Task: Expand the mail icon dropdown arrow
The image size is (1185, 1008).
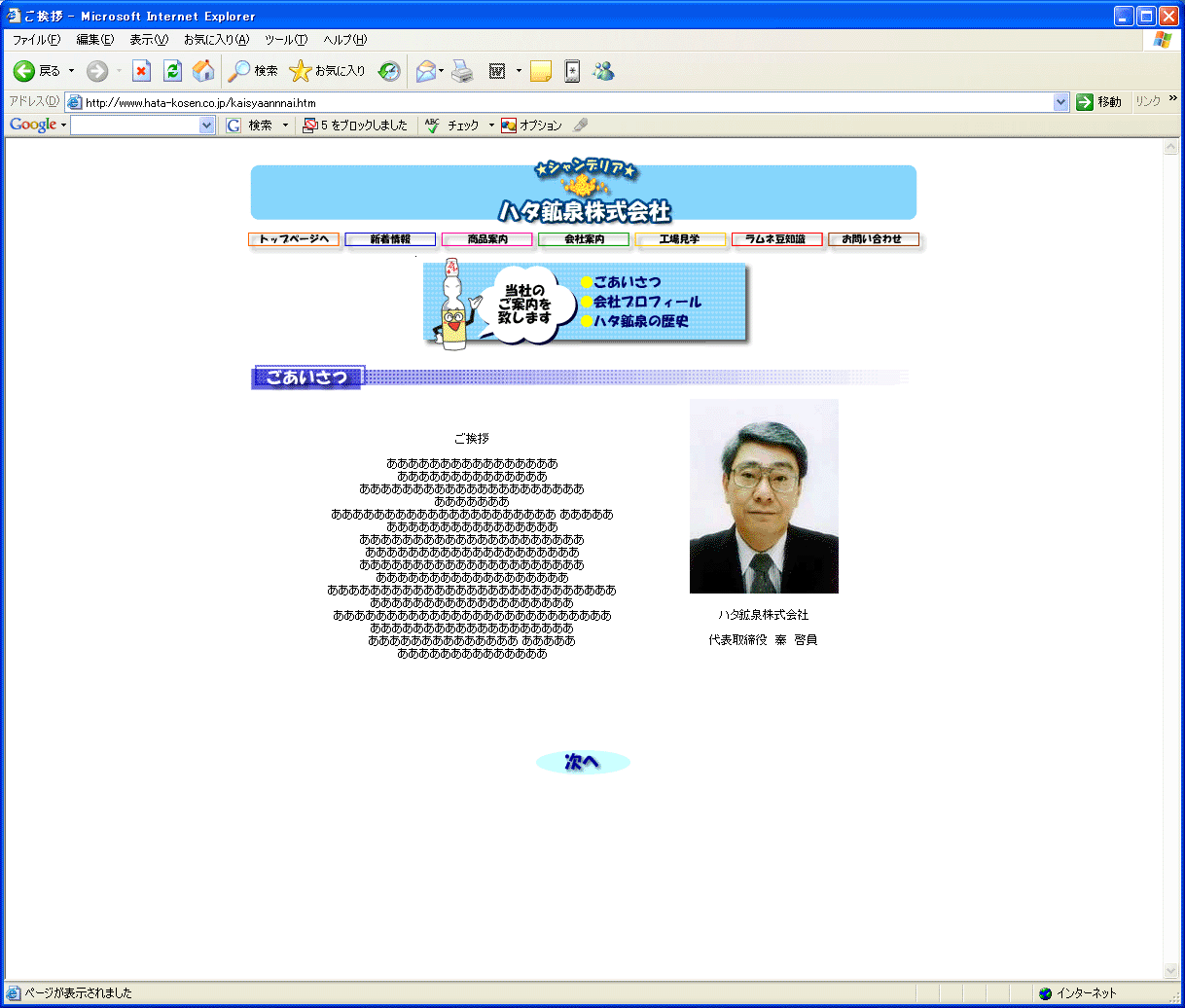Action: tap(441, 71)
